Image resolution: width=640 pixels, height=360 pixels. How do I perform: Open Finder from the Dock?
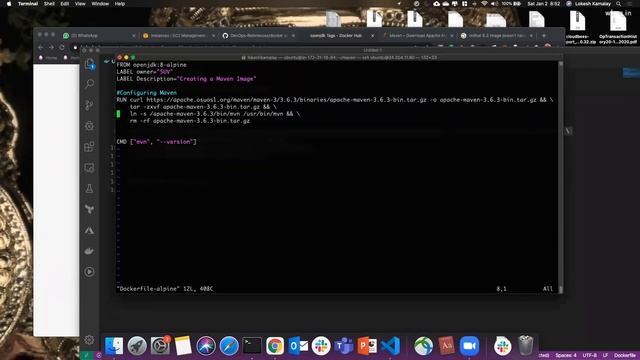pyautogui.click(x=114, y=346)
